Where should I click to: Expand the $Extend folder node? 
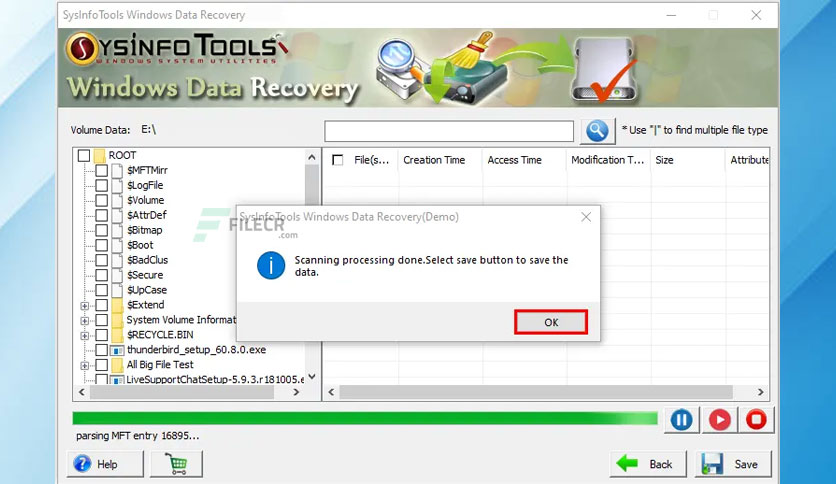[84, 306]
